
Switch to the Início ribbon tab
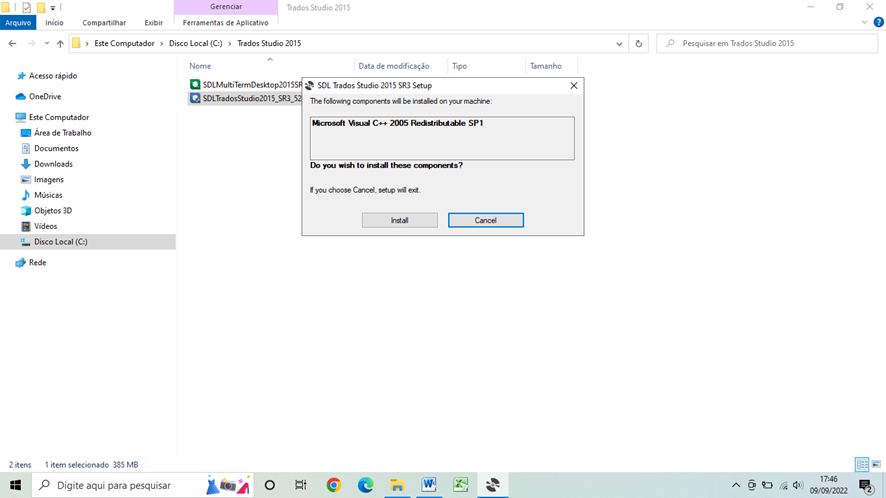(x=54, y=23)
